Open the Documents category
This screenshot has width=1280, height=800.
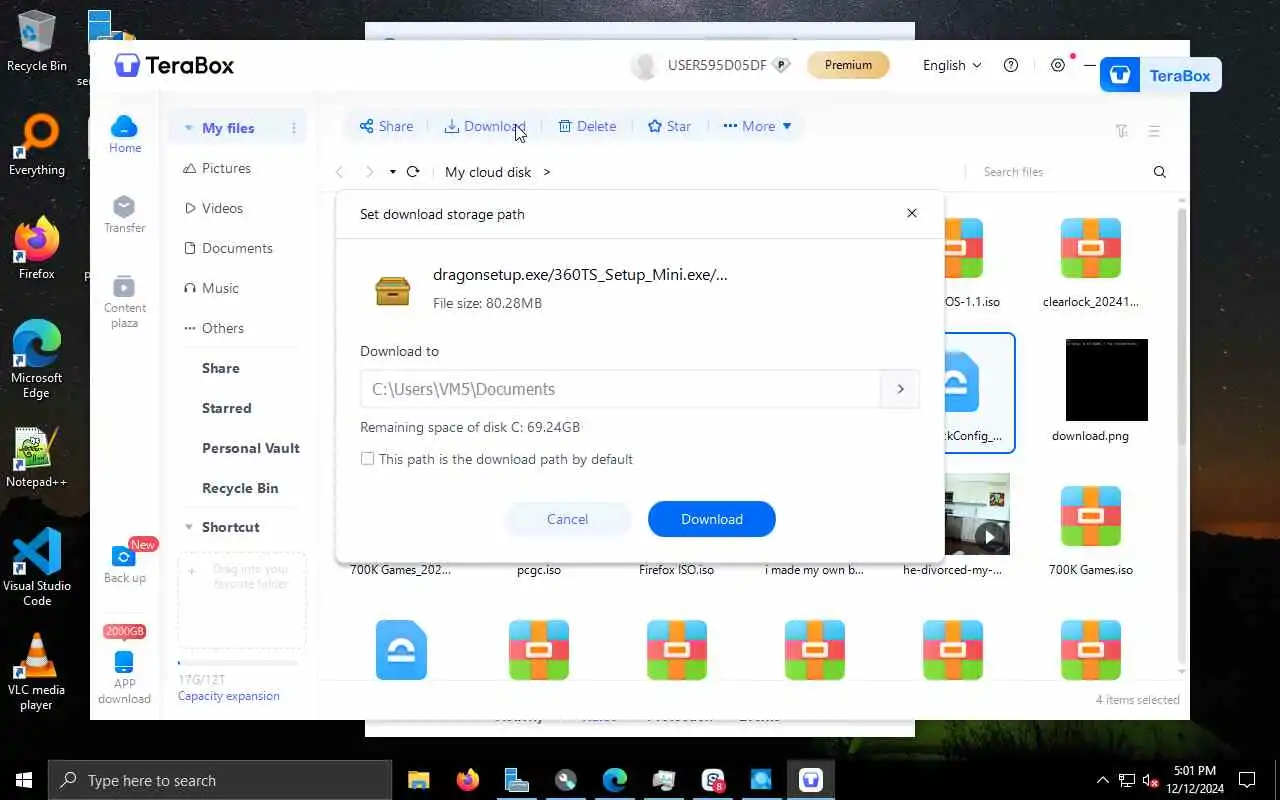228,248
